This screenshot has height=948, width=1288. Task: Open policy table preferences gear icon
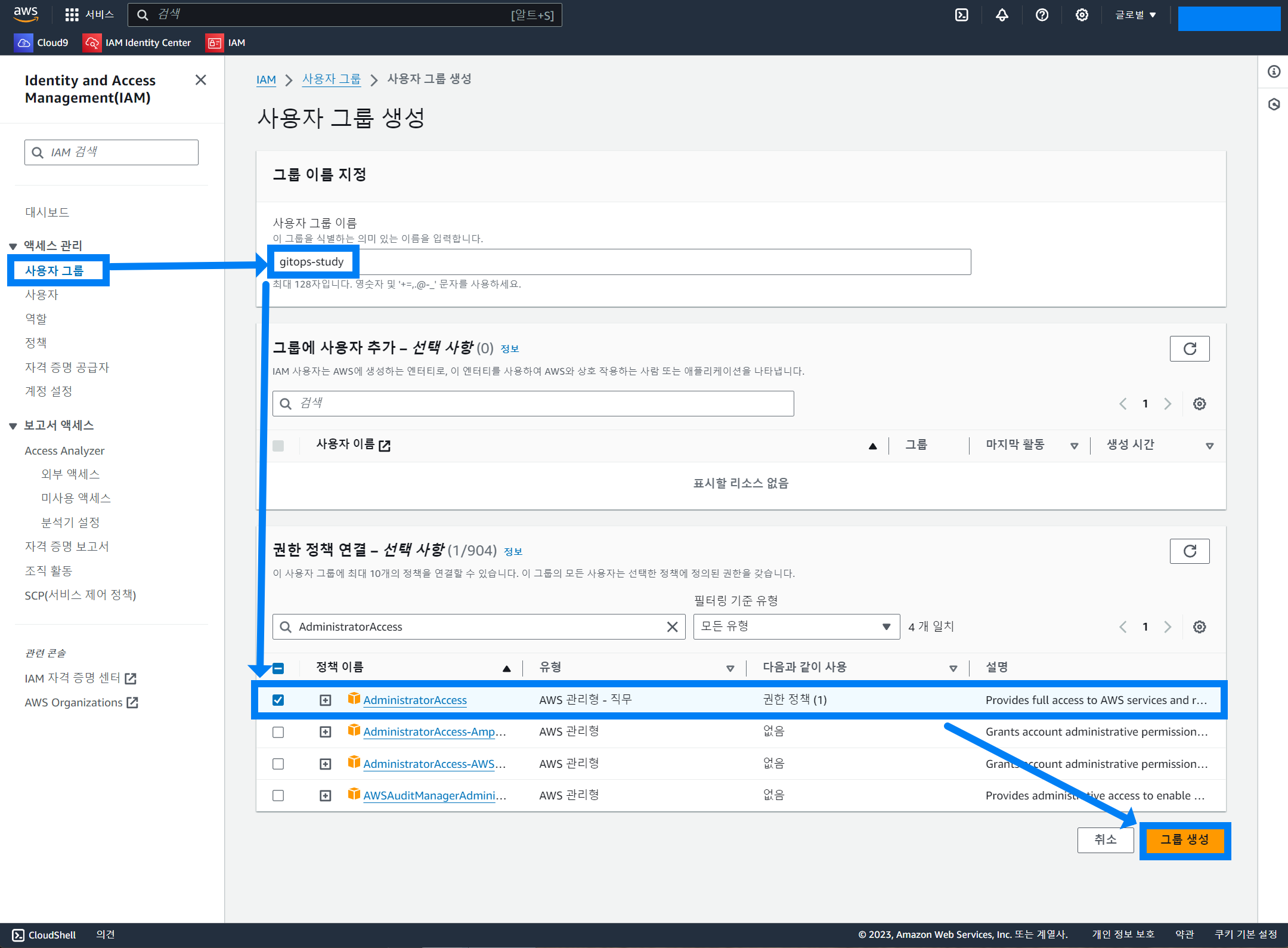coord(1199,627)
